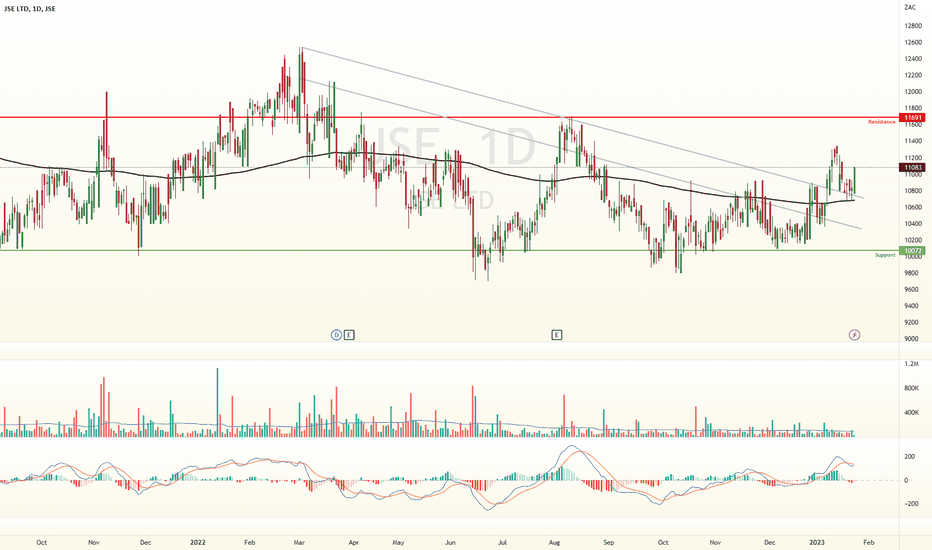
Task: Click the 12600 price axis value
Action: [x=913, y=42]
